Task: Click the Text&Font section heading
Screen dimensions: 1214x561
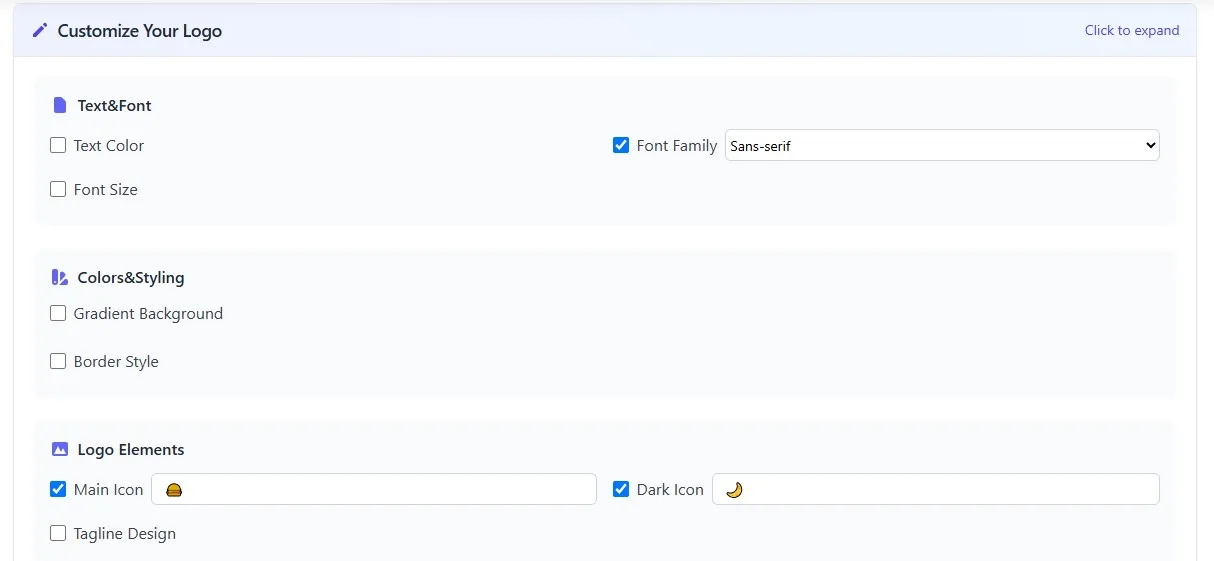Action: pyautogui.click(x=115, y=105)
